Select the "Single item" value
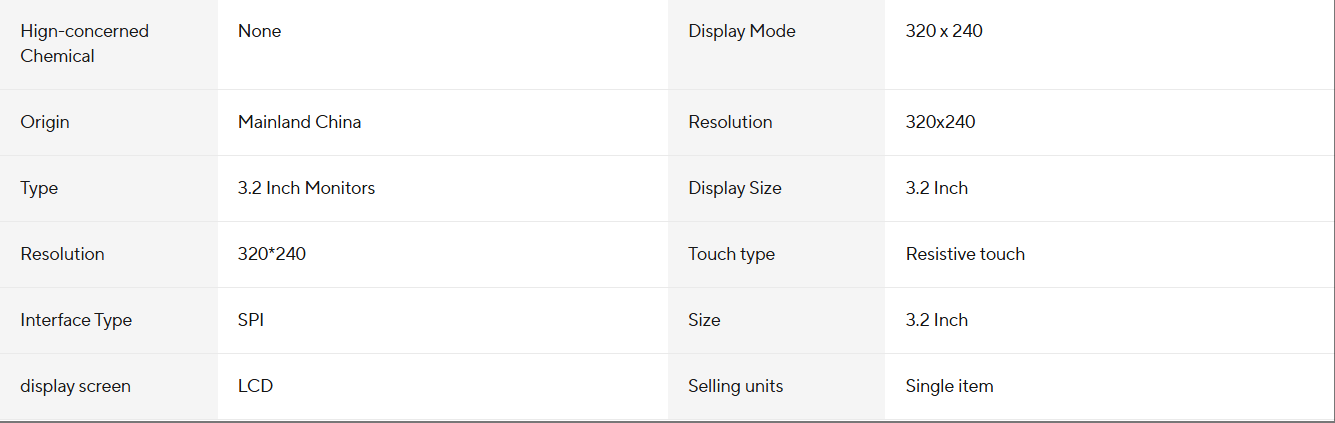Viewport: 1335px width, 423px height. coord(949,386)
